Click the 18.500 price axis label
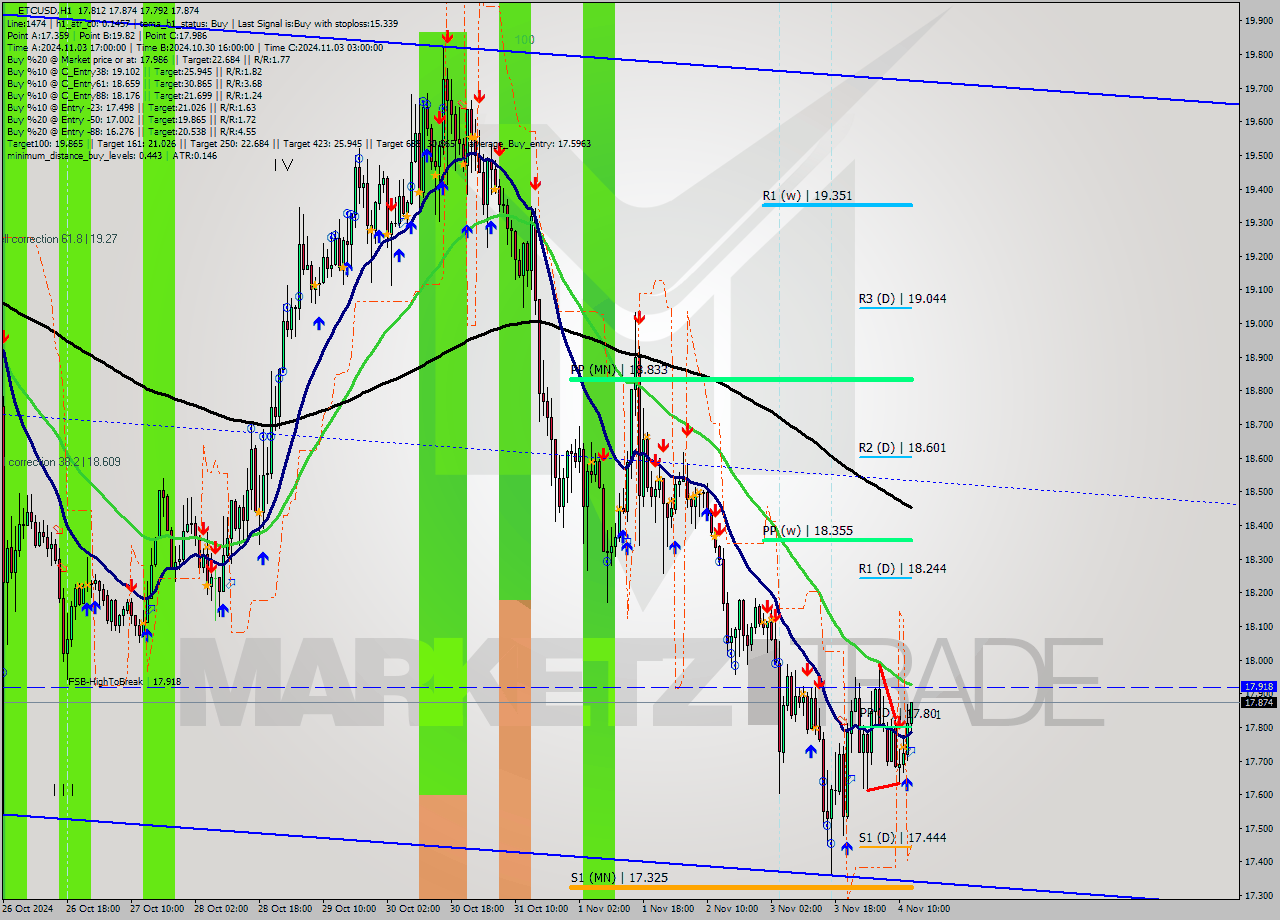This screenshot has width=1280, height=920. 1258,491
